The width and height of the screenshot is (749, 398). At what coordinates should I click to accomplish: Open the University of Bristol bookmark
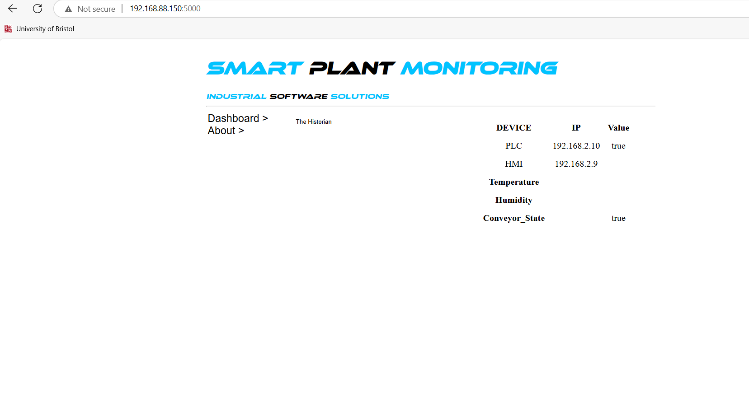(x=40, y=29)
